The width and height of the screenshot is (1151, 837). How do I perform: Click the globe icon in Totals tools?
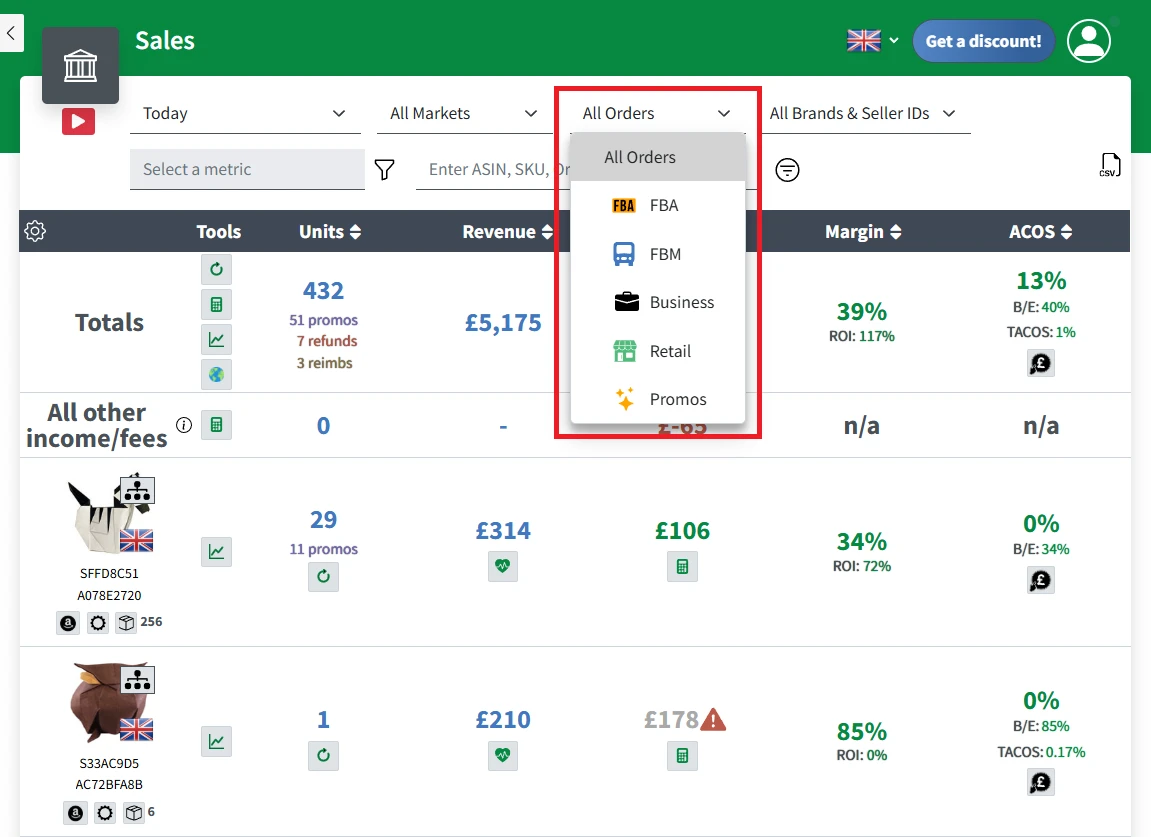click(217, 374)
